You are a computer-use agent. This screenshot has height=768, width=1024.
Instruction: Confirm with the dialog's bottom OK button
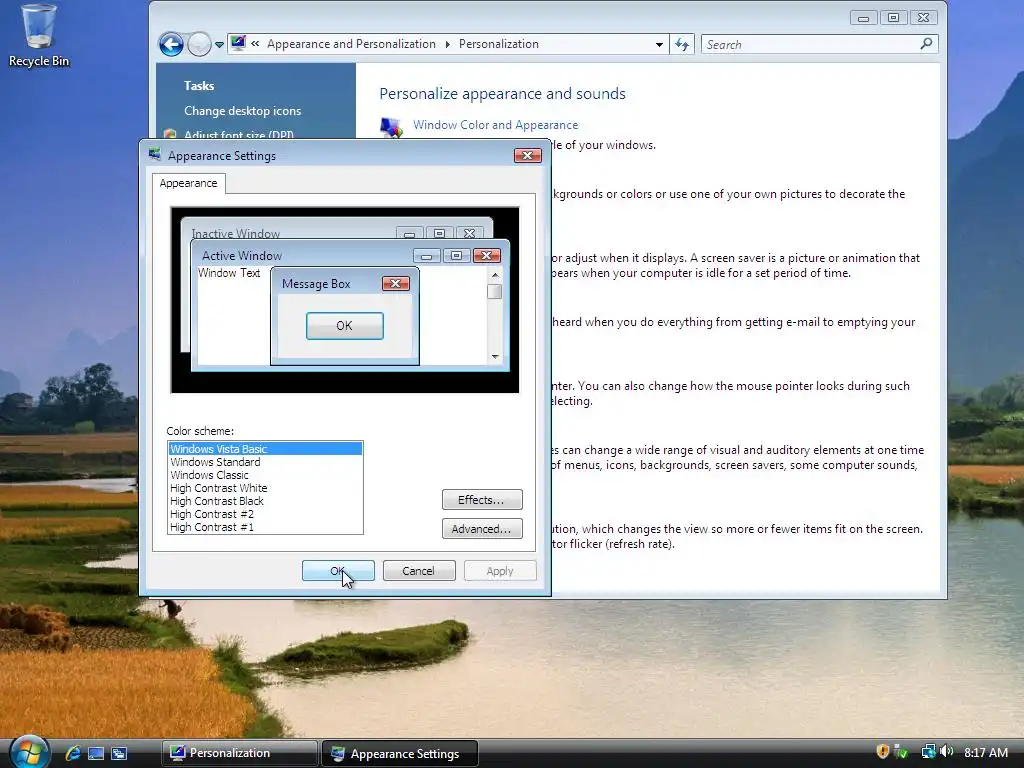tap(338, 571)
